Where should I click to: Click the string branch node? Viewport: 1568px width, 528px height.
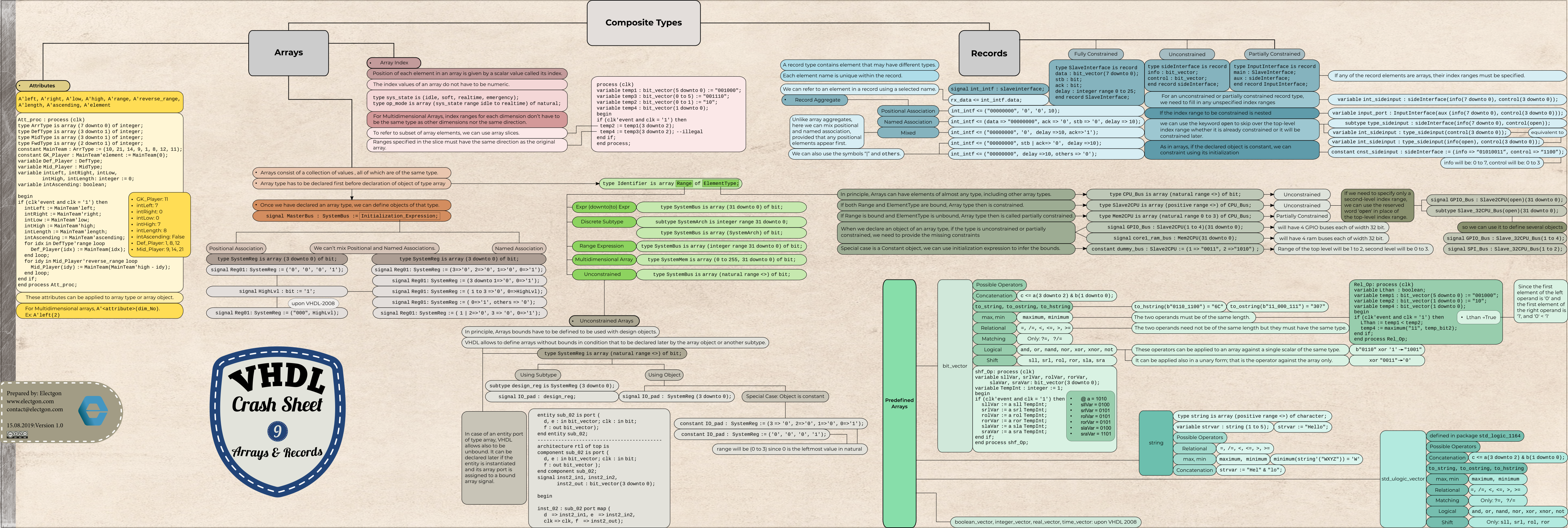[1155, 443]
